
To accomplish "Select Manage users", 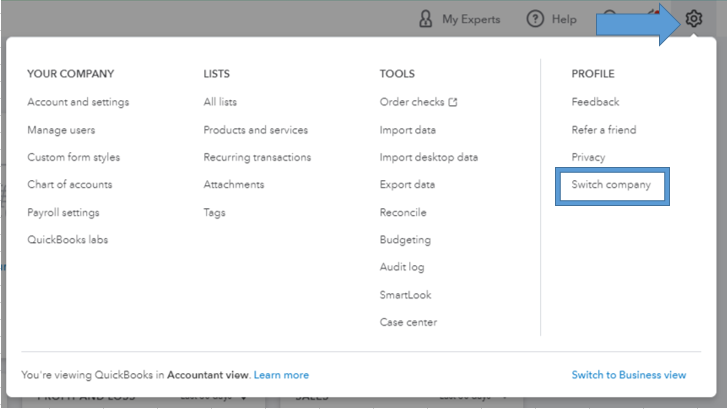I will pos(64,130).
